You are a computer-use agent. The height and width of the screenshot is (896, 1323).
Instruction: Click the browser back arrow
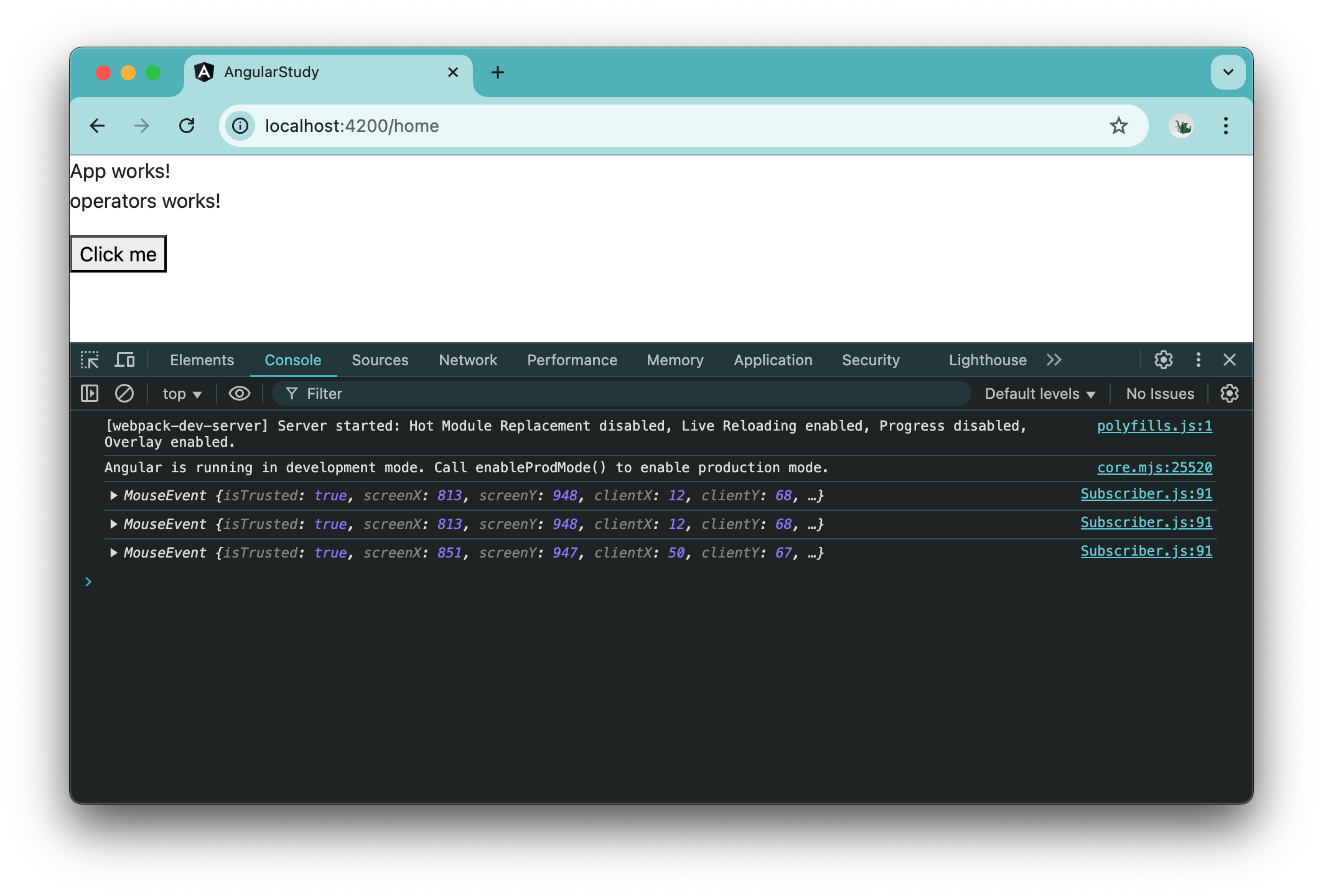tap(98, 126)
